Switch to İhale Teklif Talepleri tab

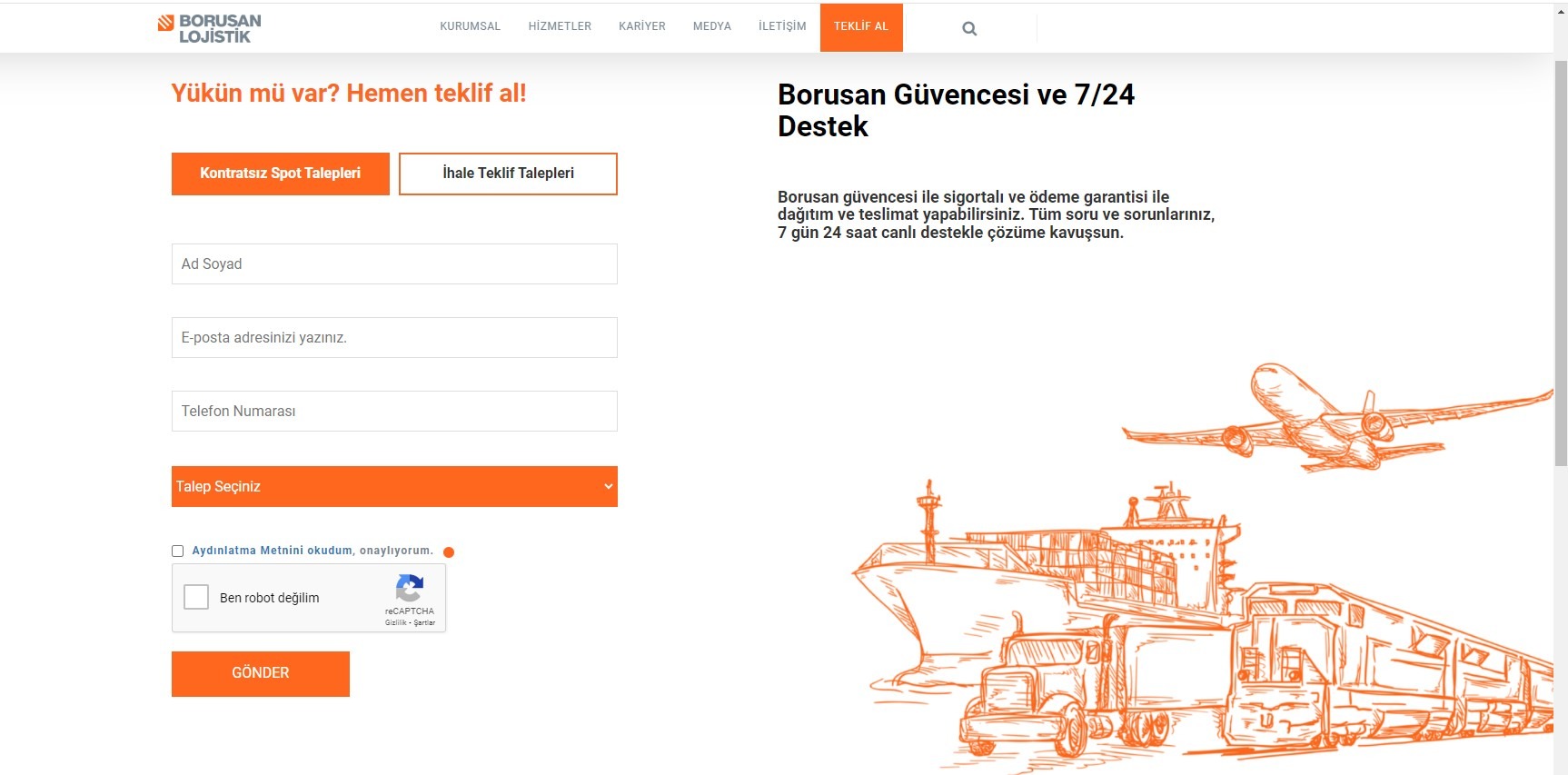(508, 174)
